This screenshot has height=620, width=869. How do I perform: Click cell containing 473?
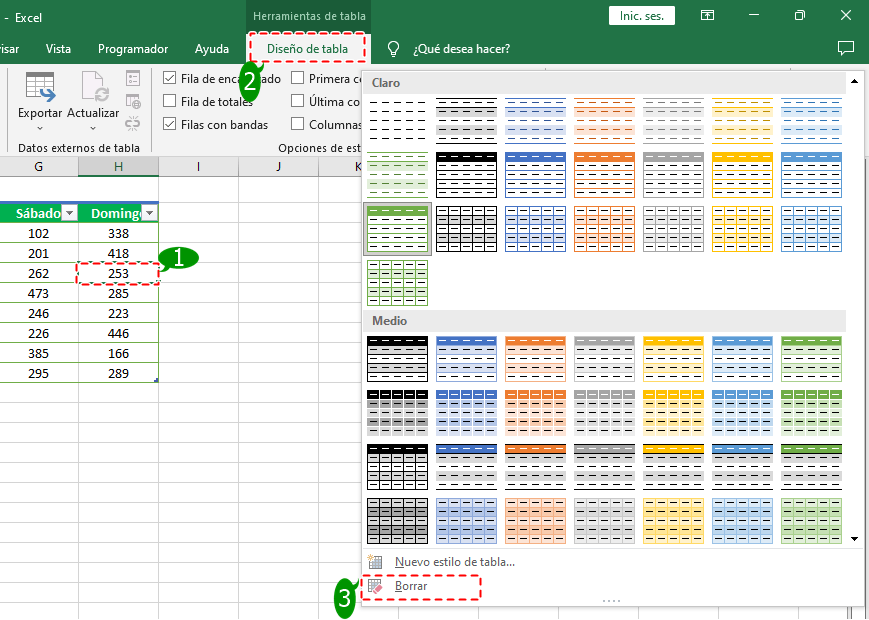(x=39, y=293)
